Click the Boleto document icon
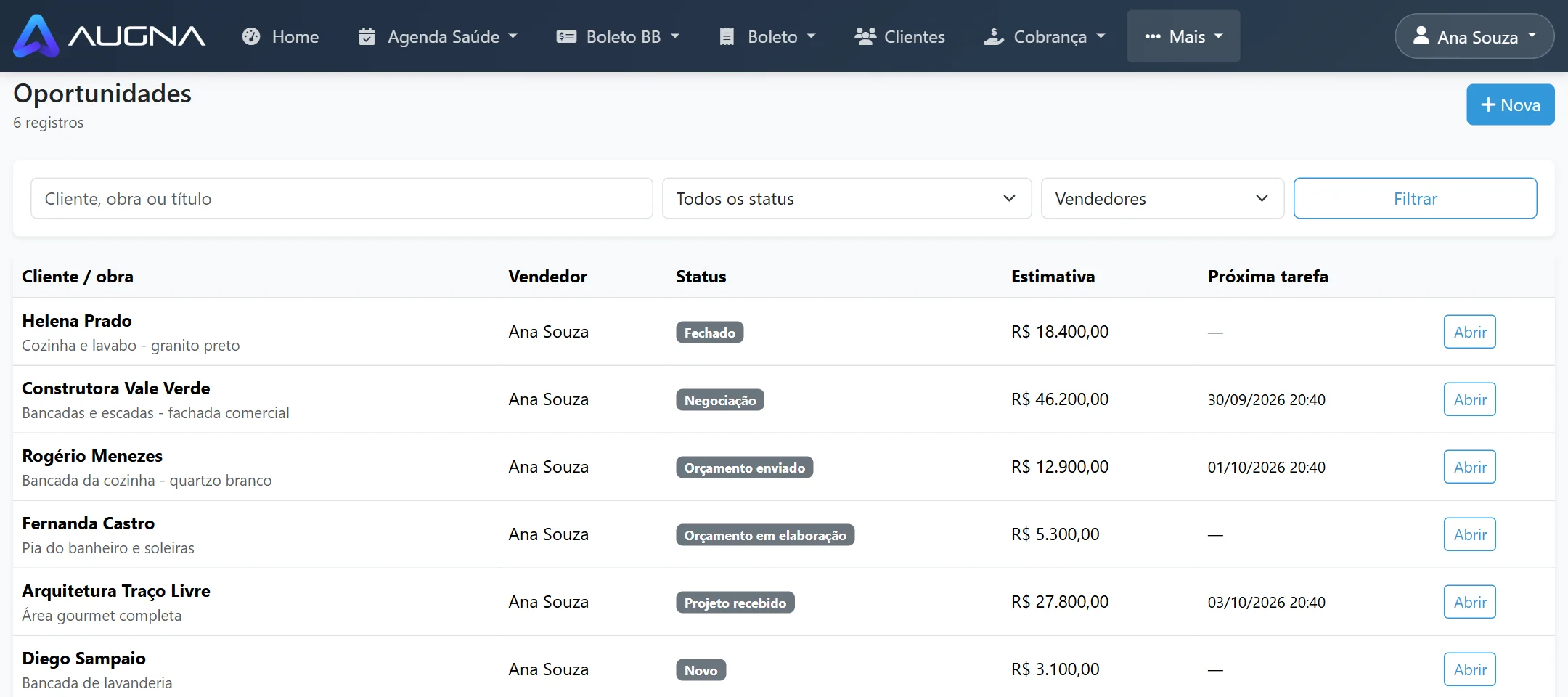1568x697 pixels. point(727,36)
